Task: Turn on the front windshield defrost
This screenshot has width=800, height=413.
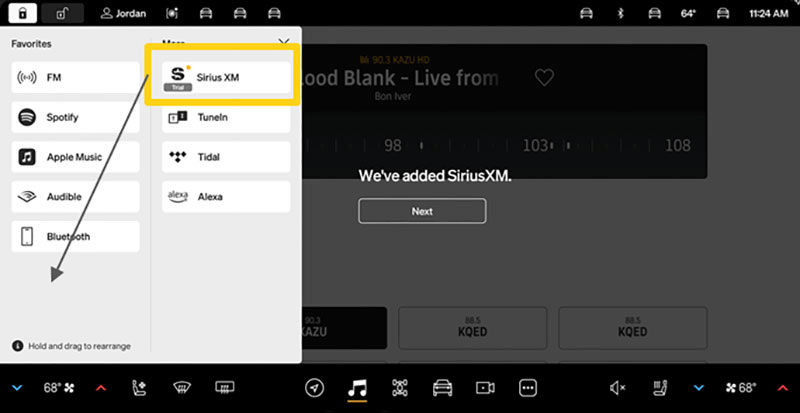Action: pyautogui.click(x=183, y=387)
